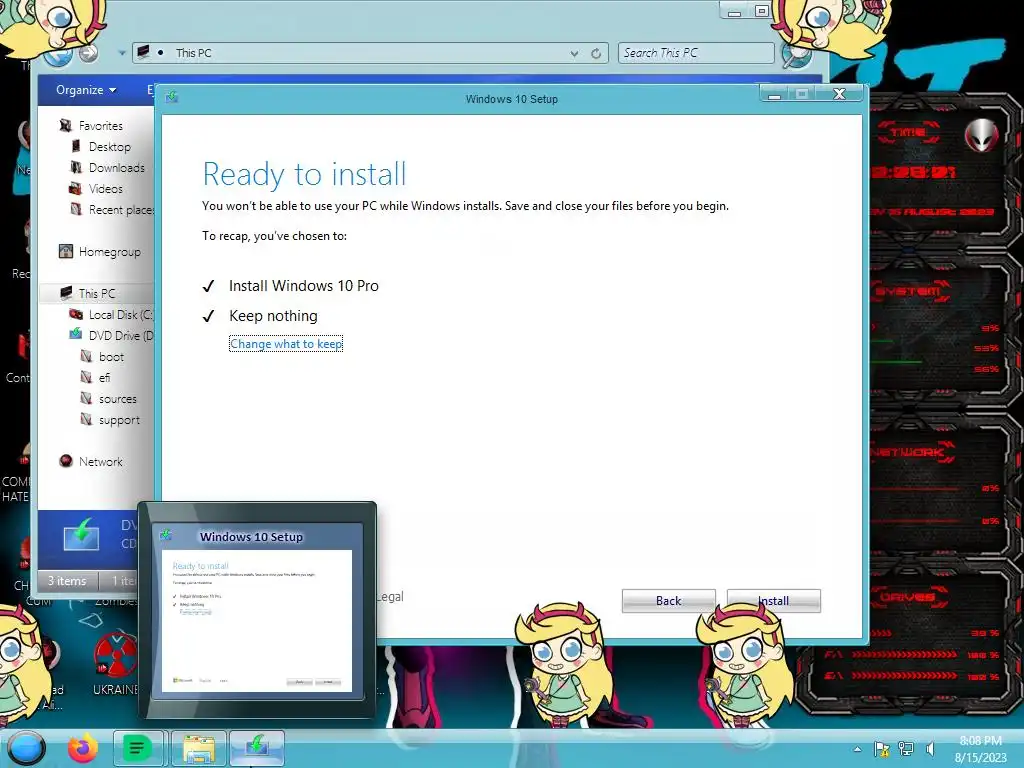
Task: Expand the address bar history dropdown arrow
Action: [574, 54]
